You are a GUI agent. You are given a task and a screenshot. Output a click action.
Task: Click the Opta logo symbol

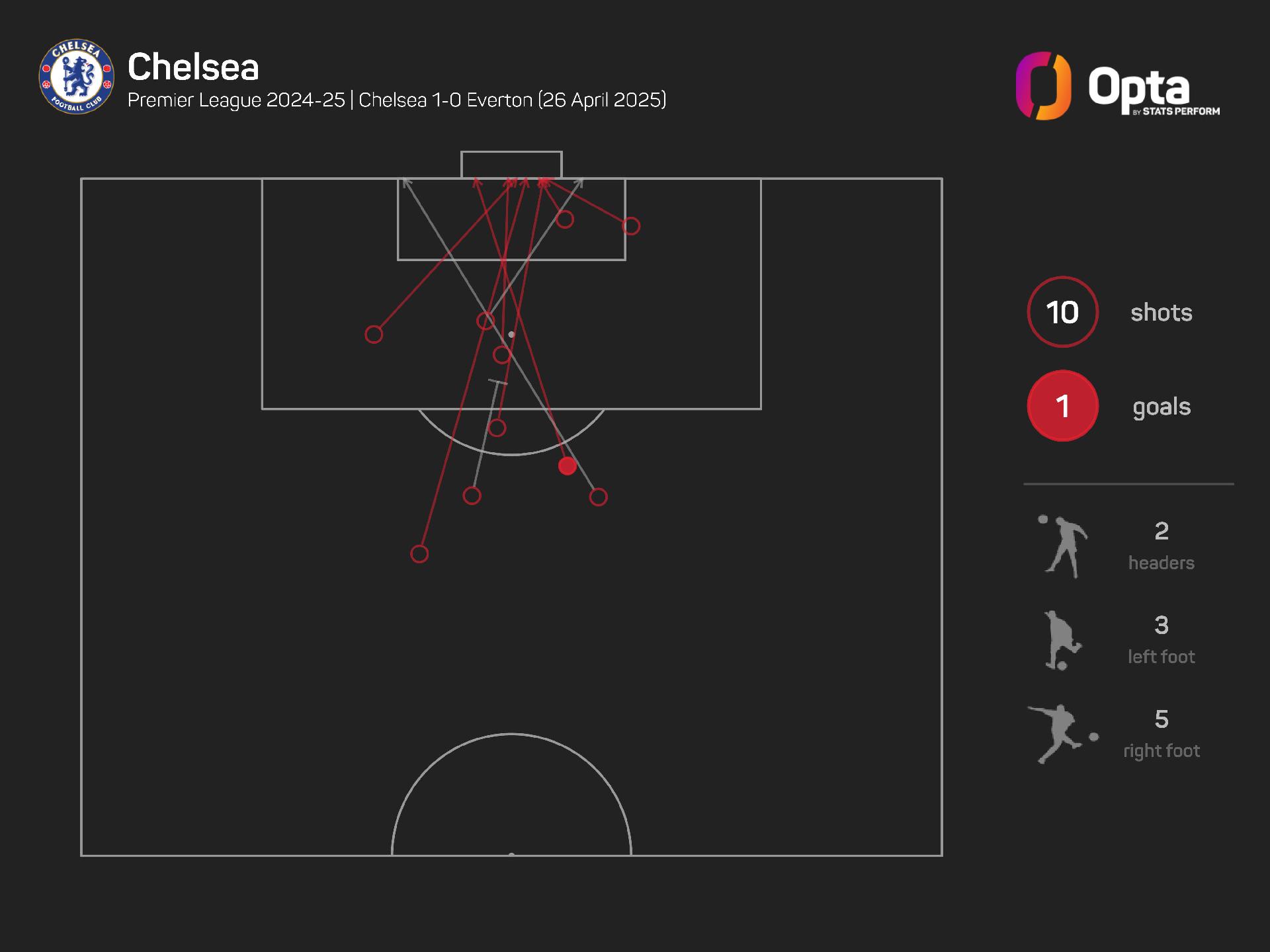click(1043, 86)
